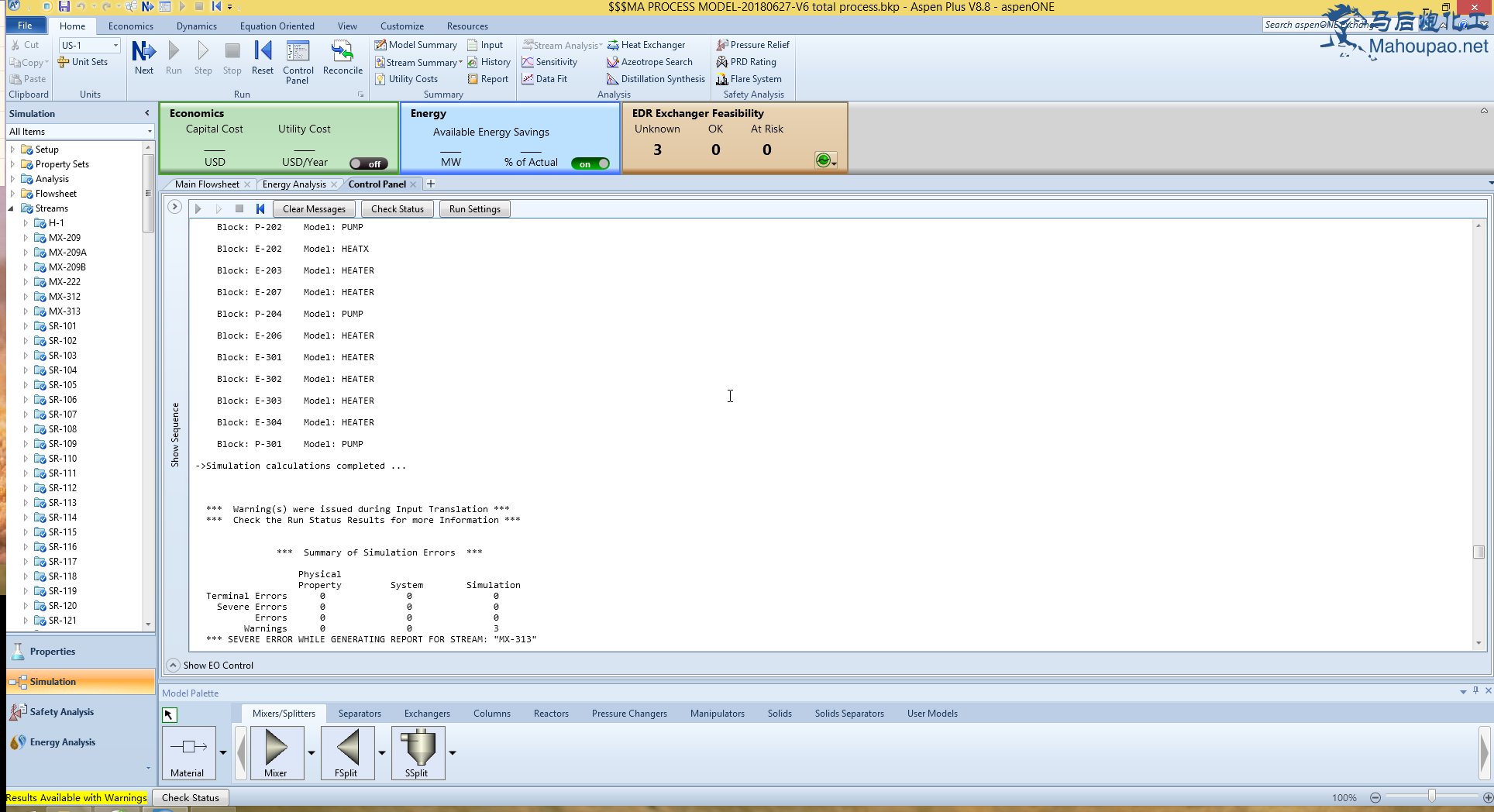The width and height of the screenshot is (1494, 812).
Task: Click the Stop icon in ribbon
Action: click(x=232, y=57)
